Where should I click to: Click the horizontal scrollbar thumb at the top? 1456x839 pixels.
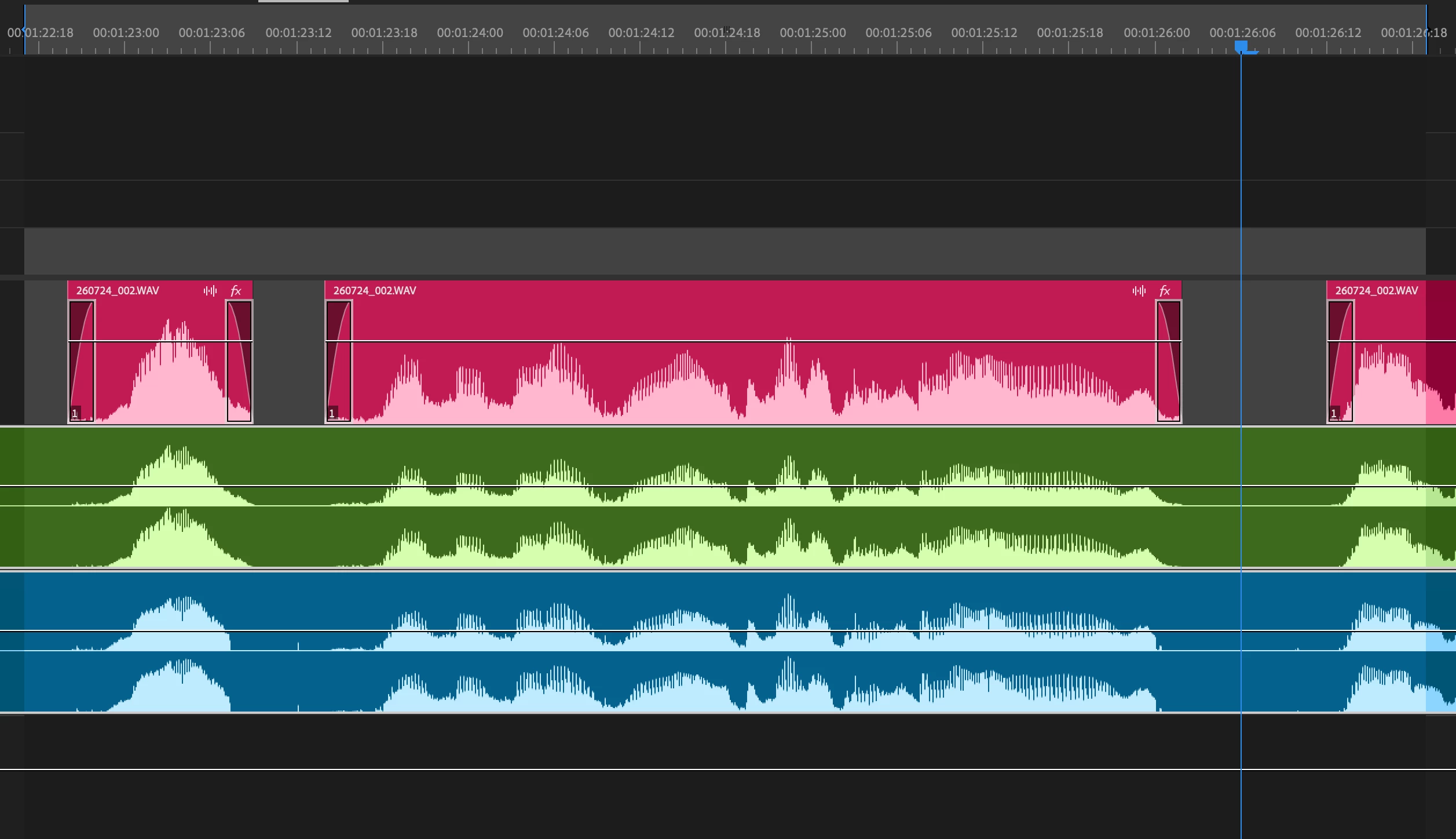303,1
